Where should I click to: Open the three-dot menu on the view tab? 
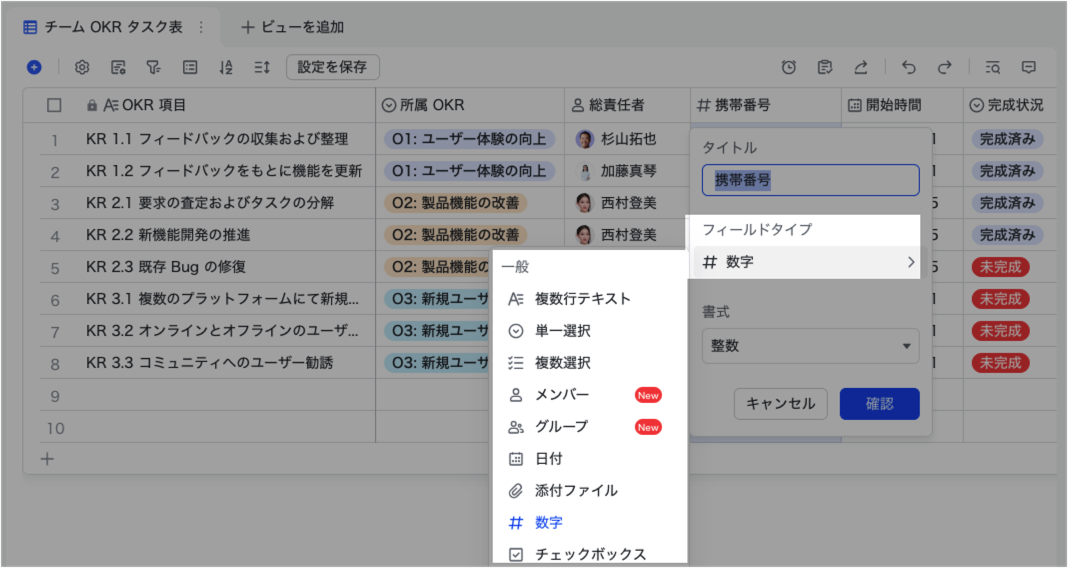(201, 27)
